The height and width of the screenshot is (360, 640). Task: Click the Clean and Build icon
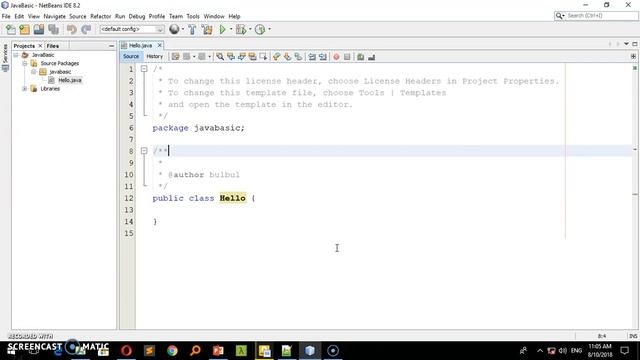point(207,29)
